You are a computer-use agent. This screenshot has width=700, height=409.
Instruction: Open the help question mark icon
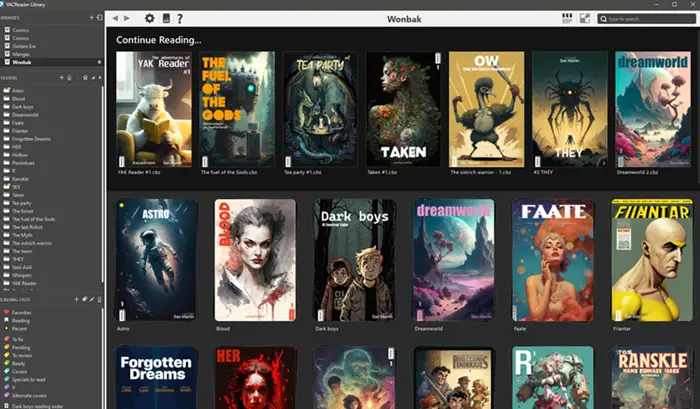point(180,18)
